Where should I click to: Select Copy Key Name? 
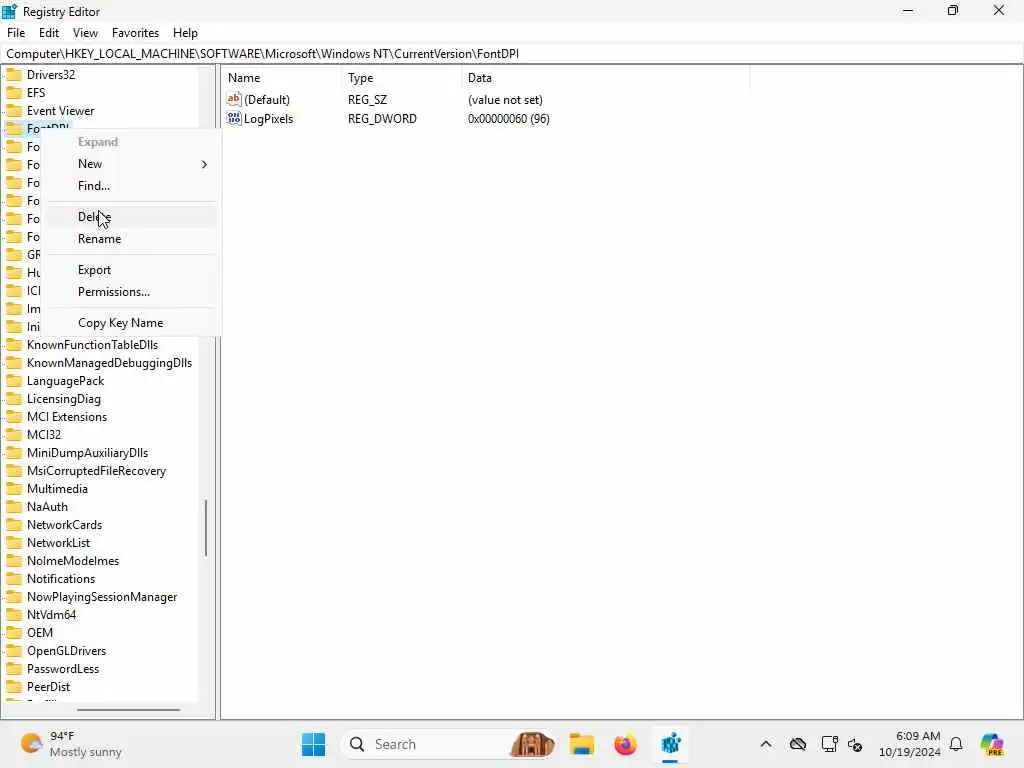[120, 323]
